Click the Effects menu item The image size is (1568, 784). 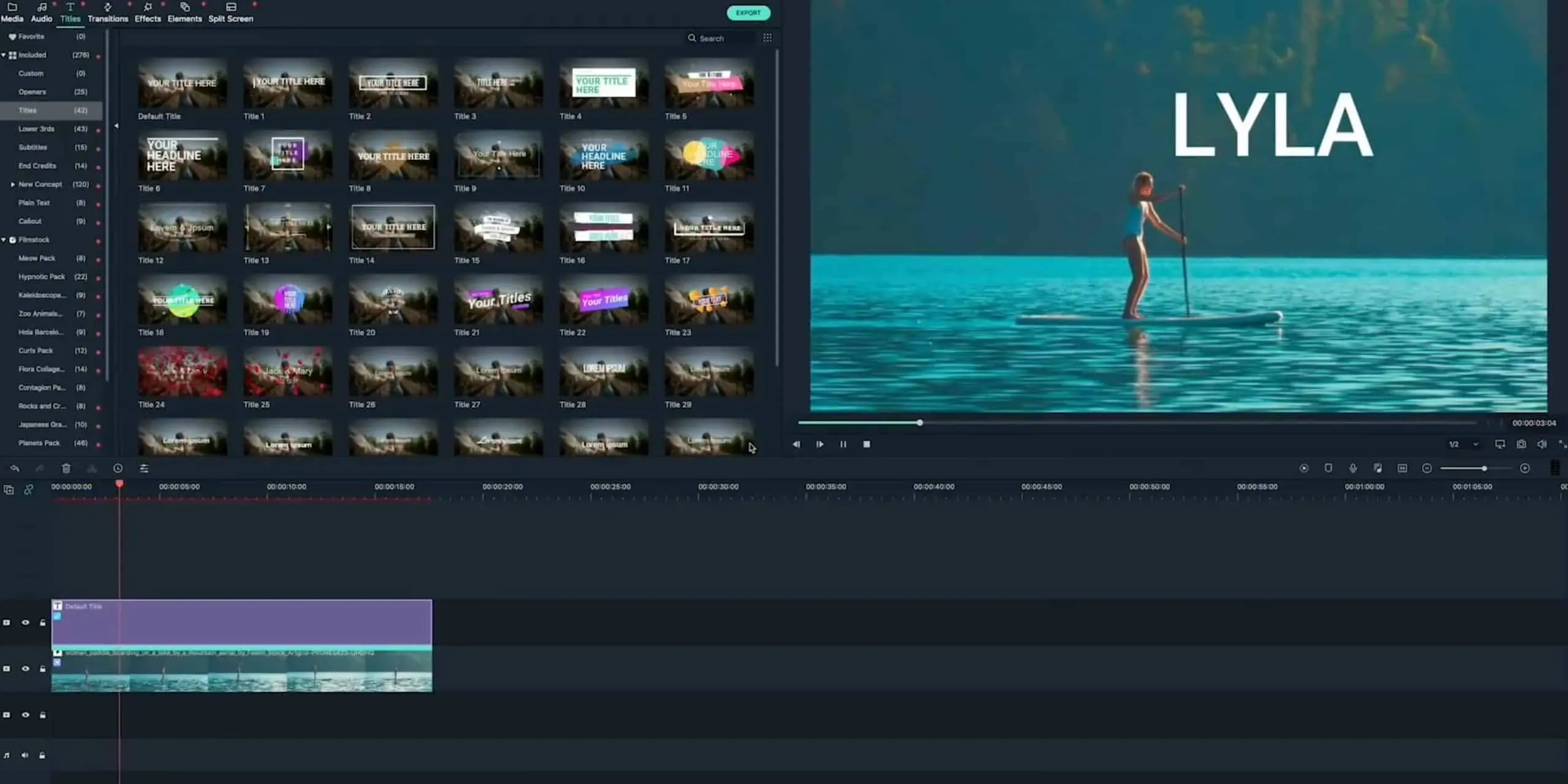pyautogui.click(x=147, y=18)
